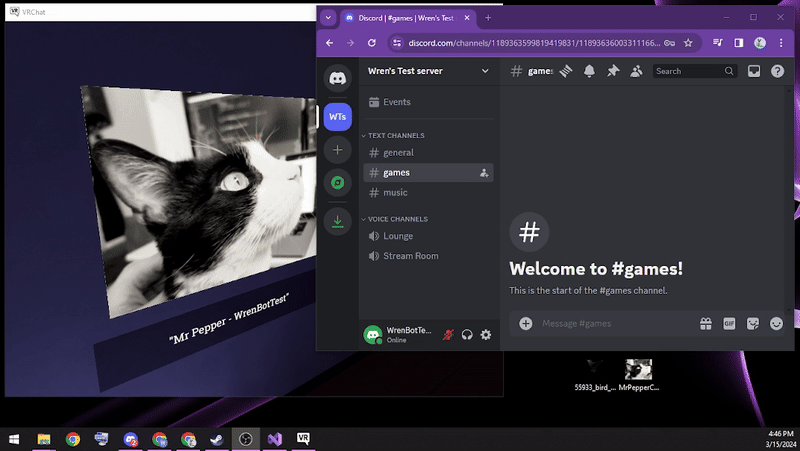800x451 pixels.
Task: Open File Explorer from the taskbar
Action: (44, 439)
